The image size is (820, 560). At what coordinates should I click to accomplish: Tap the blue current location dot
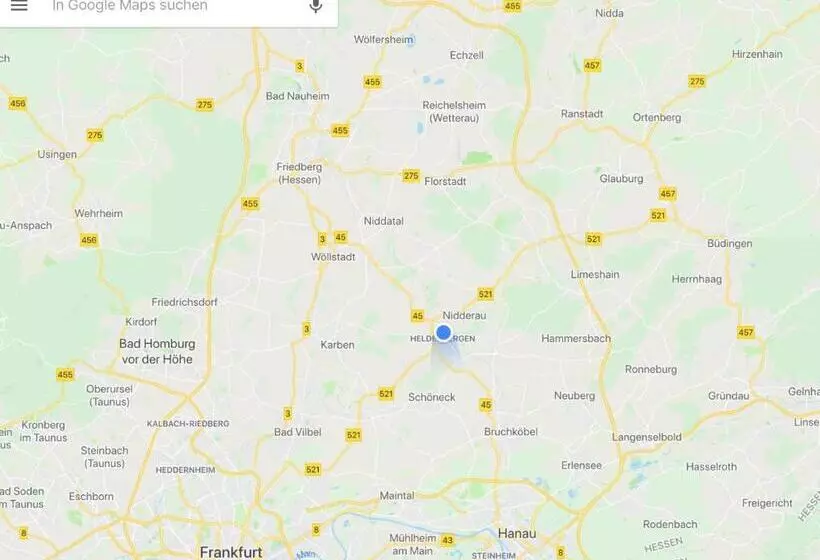point(443,332)
